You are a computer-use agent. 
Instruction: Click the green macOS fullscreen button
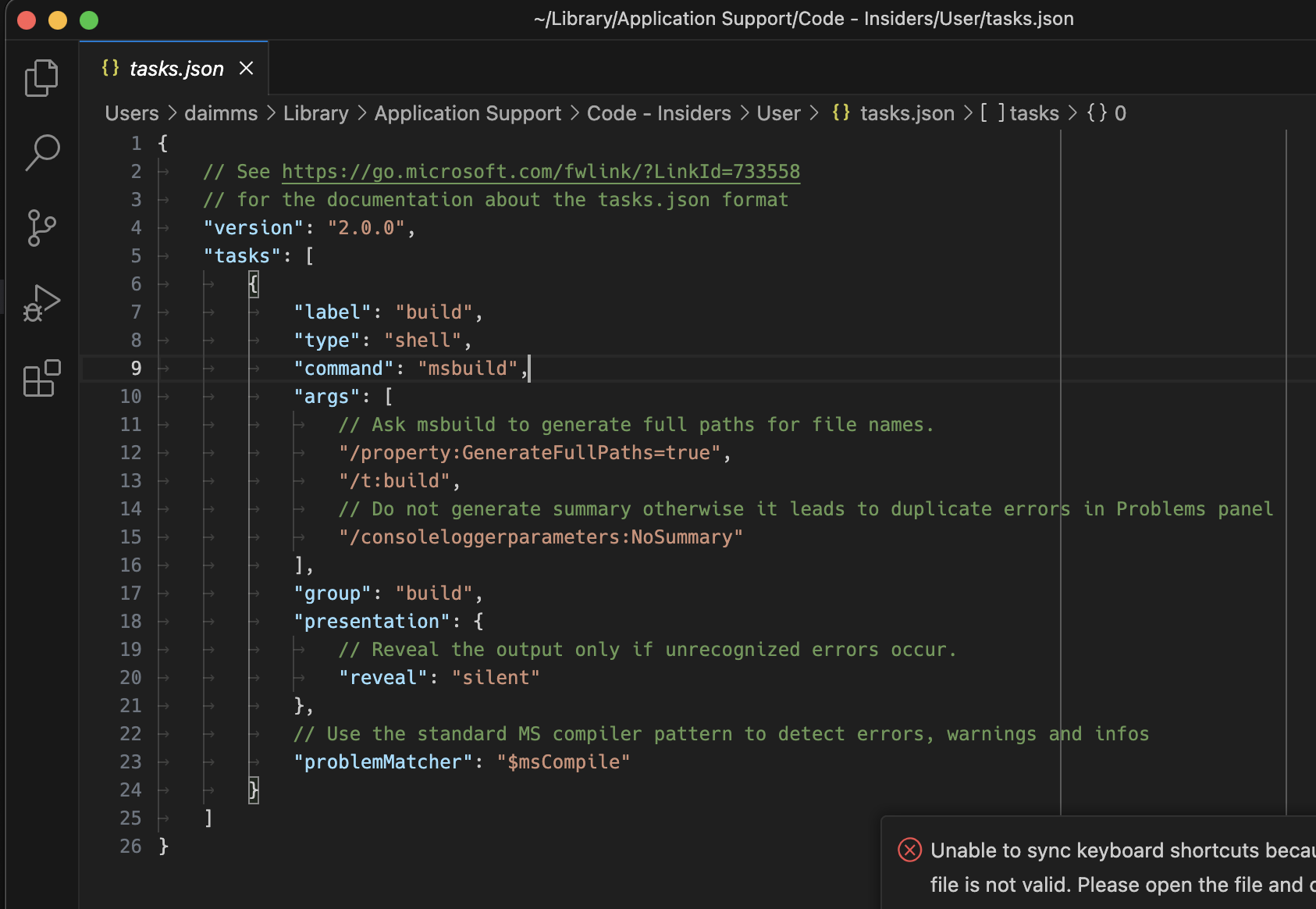(89, 20)
